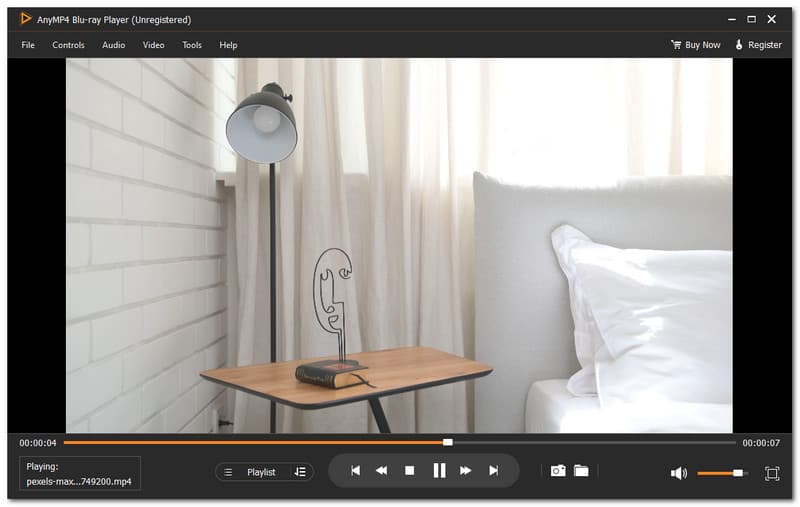Open the Audio menu
This screenshot has width=800, height=507.
(113, 45)
